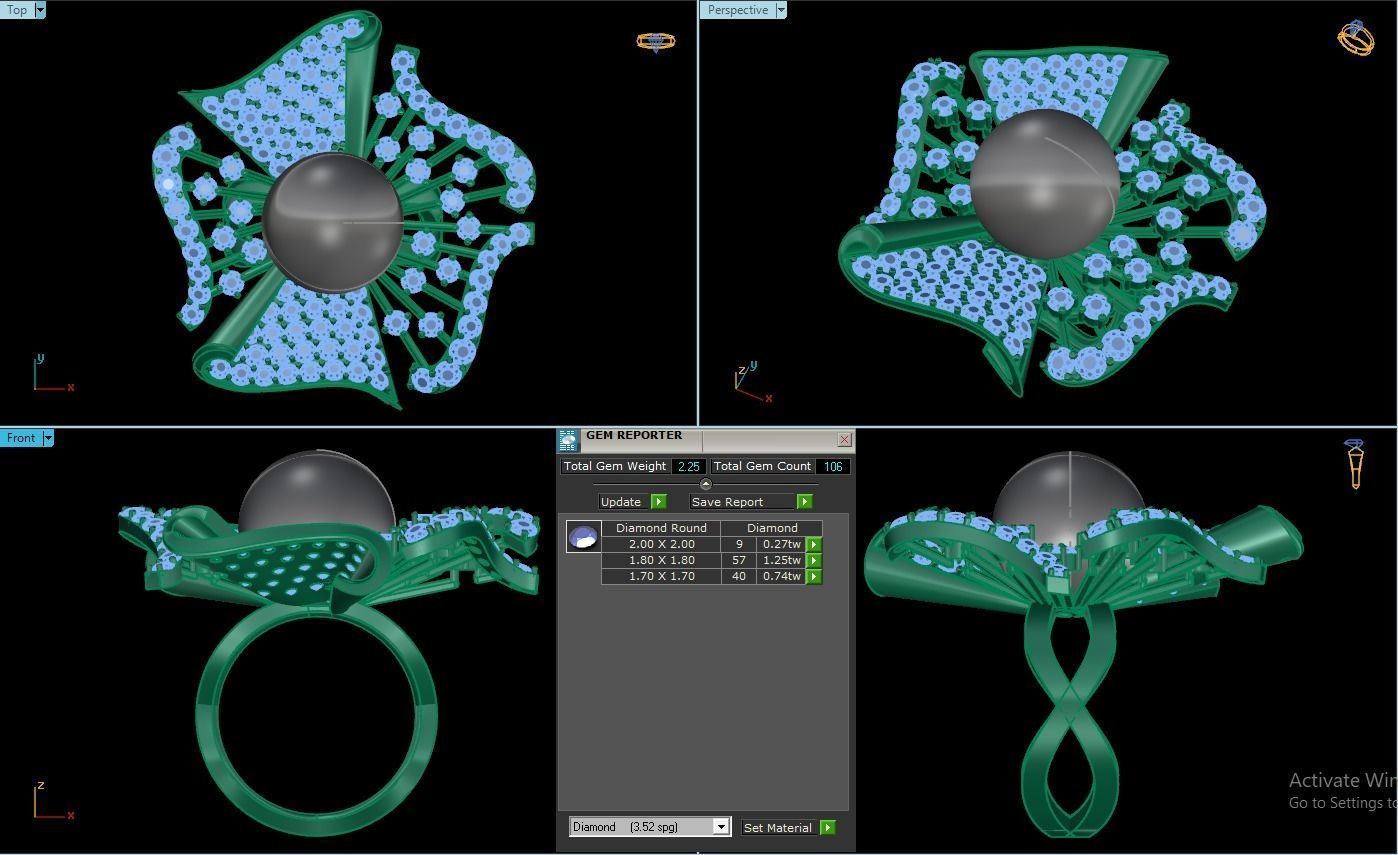Viewport: 1398px width, 855px height.
Task: Click the Save Report button
Action: (x=742, y=502)
